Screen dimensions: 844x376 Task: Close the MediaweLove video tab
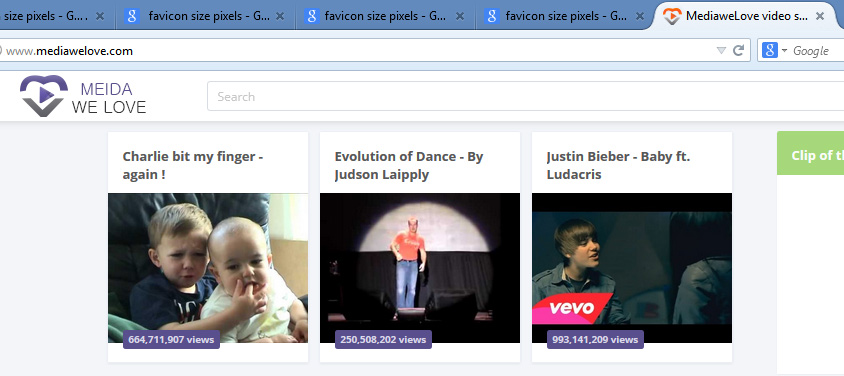point(820,16)
